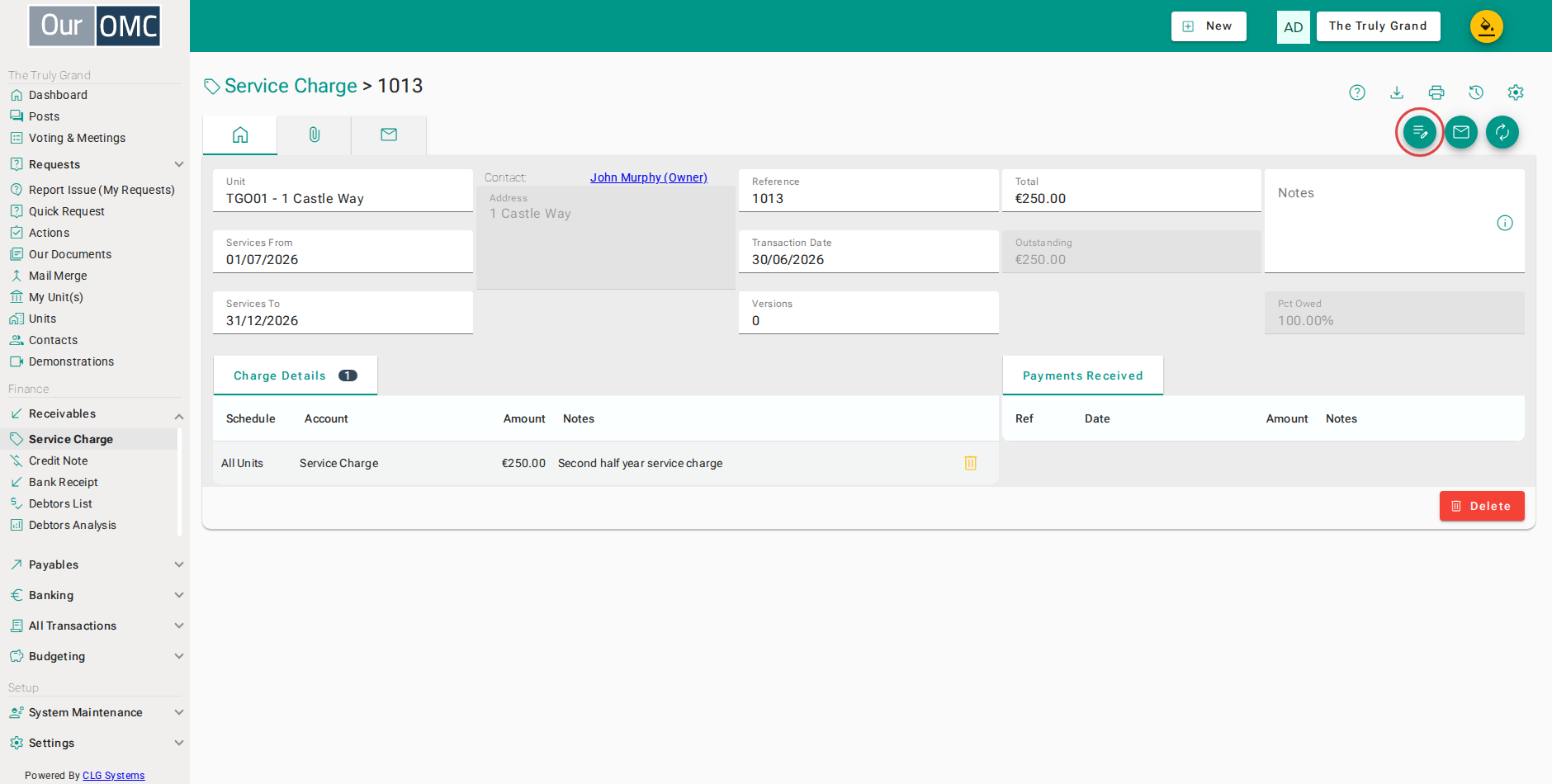
Task: Click the red Delete button
Action: pyautogui.click(x=1482, y=506)
